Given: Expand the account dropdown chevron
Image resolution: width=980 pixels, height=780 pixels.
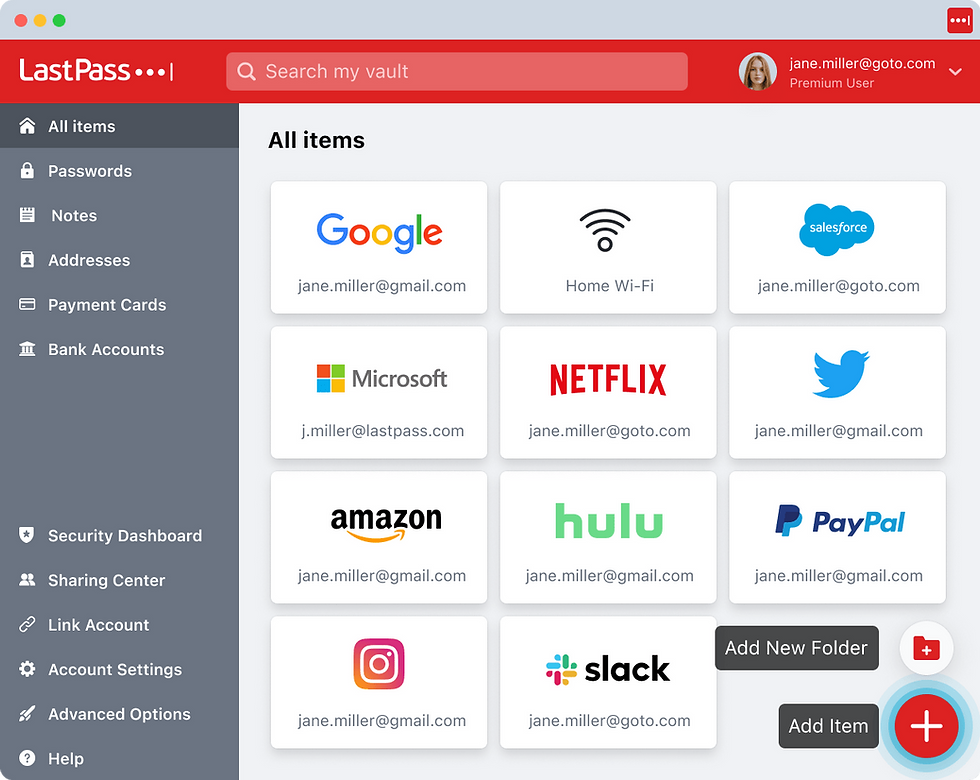Looking at the screenshot, I should (x=955, y=72).
